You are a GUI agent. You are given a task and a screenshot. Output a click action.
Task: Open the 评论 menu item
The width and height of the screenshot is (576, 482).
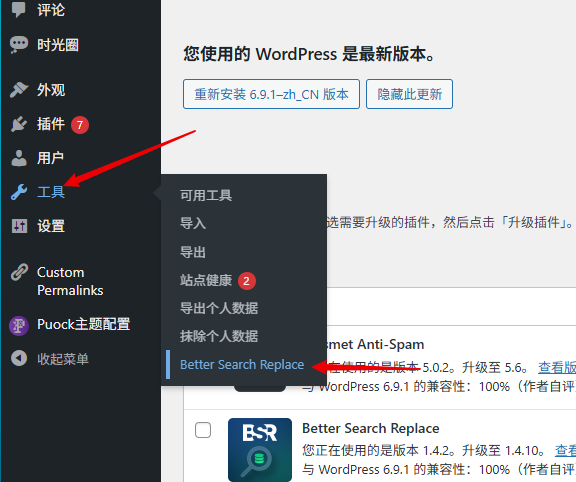click(51, 10)
